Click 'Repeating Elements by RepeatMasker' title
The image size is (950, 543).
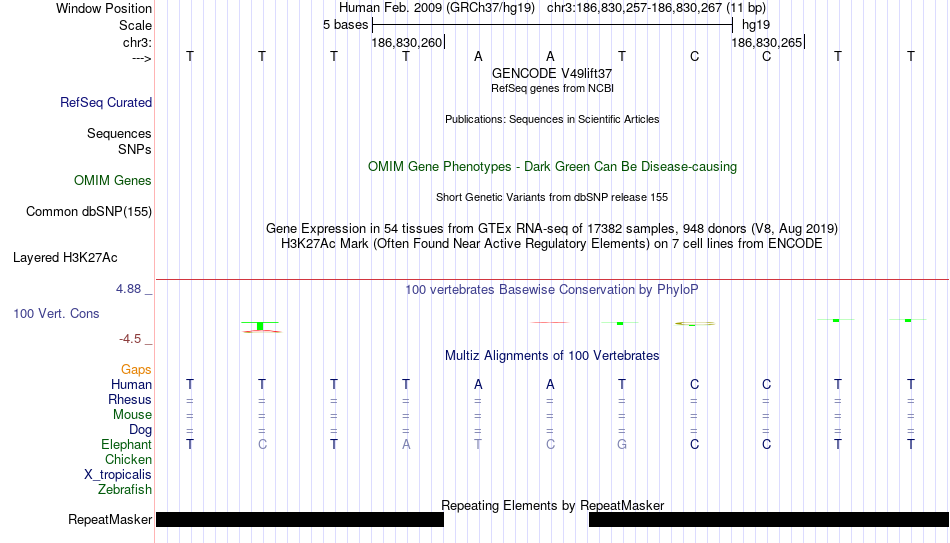(x=552, y=505)
